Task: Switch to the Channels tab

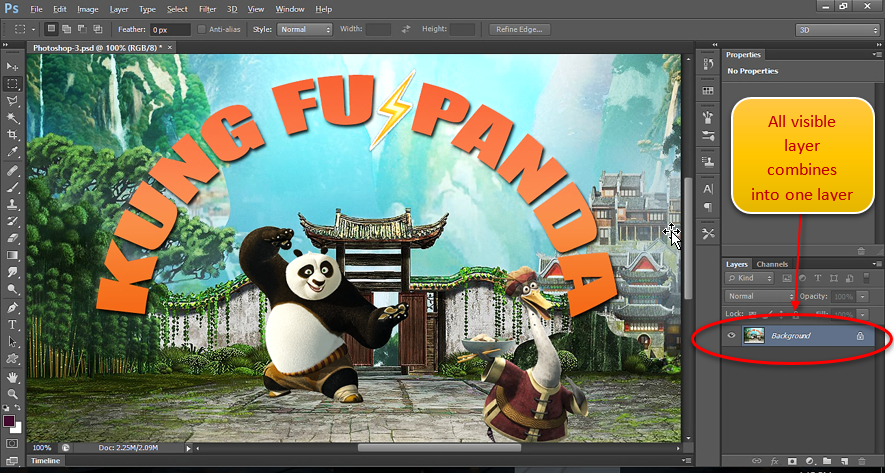Action: pyautogui.click(x=772, y=265)
